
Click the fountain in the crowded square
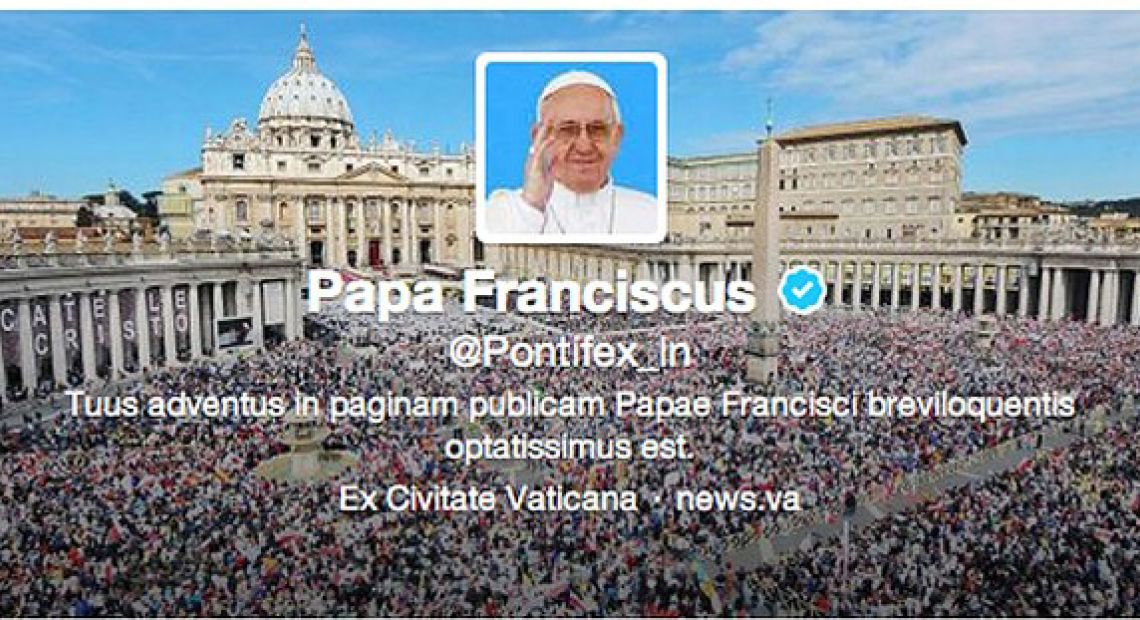[304, 445]
